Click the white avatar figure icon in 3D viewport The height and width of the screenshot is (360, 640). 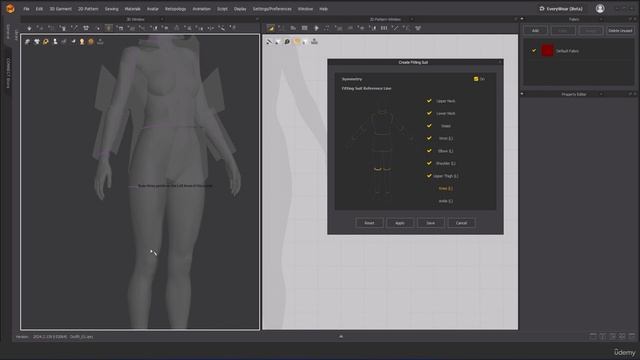pyautogui.click(x=55, y=42)
